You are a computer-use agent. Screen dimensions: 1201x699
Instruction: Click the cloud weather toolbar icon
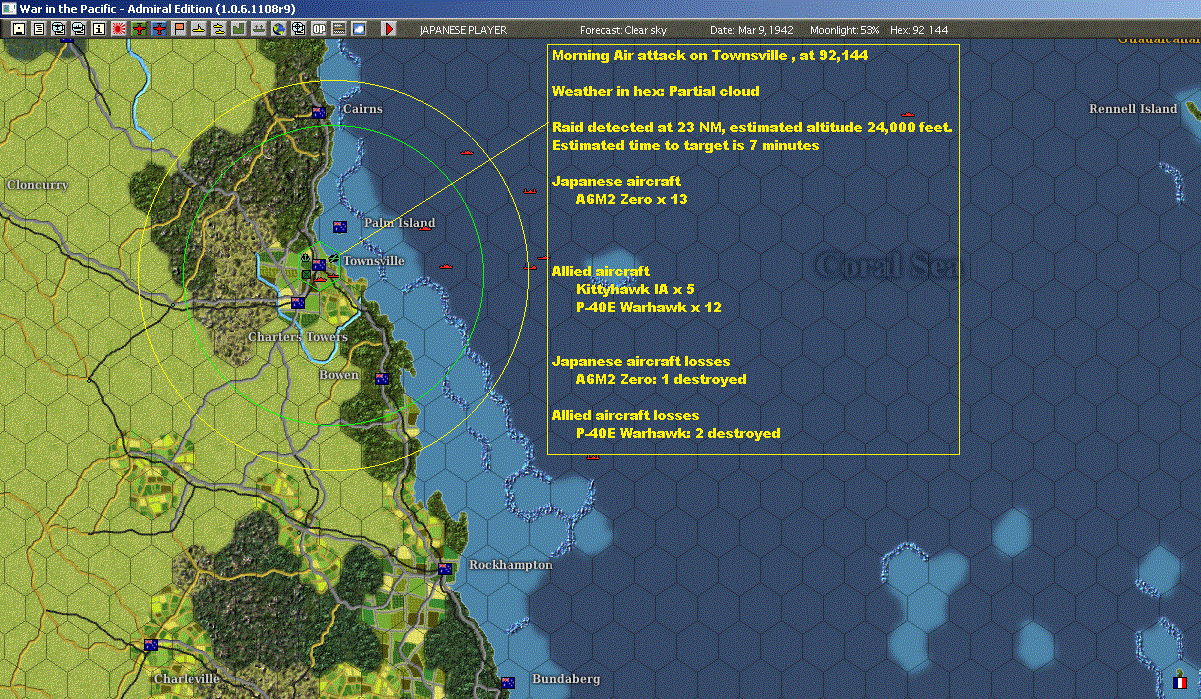coord(359,29)
